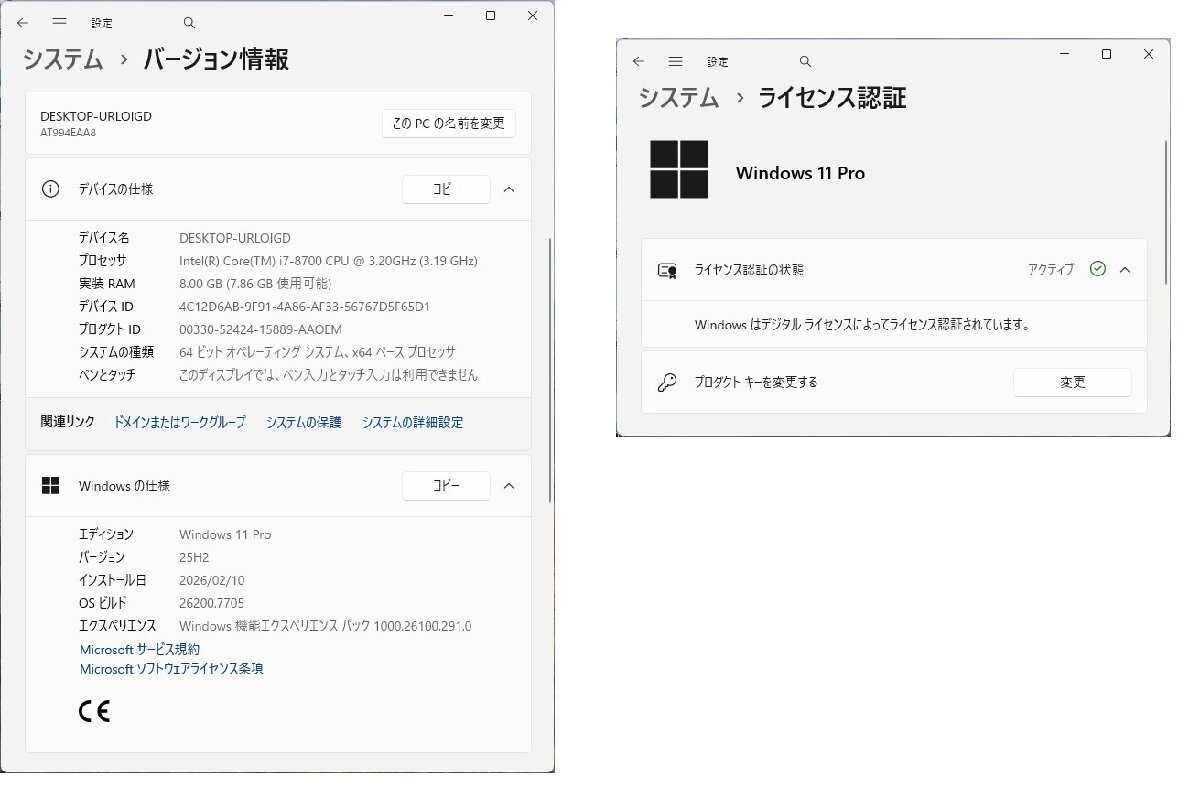
Task: Collapse the デバイスの仕様 section
Action: click(x=509, y=189)
